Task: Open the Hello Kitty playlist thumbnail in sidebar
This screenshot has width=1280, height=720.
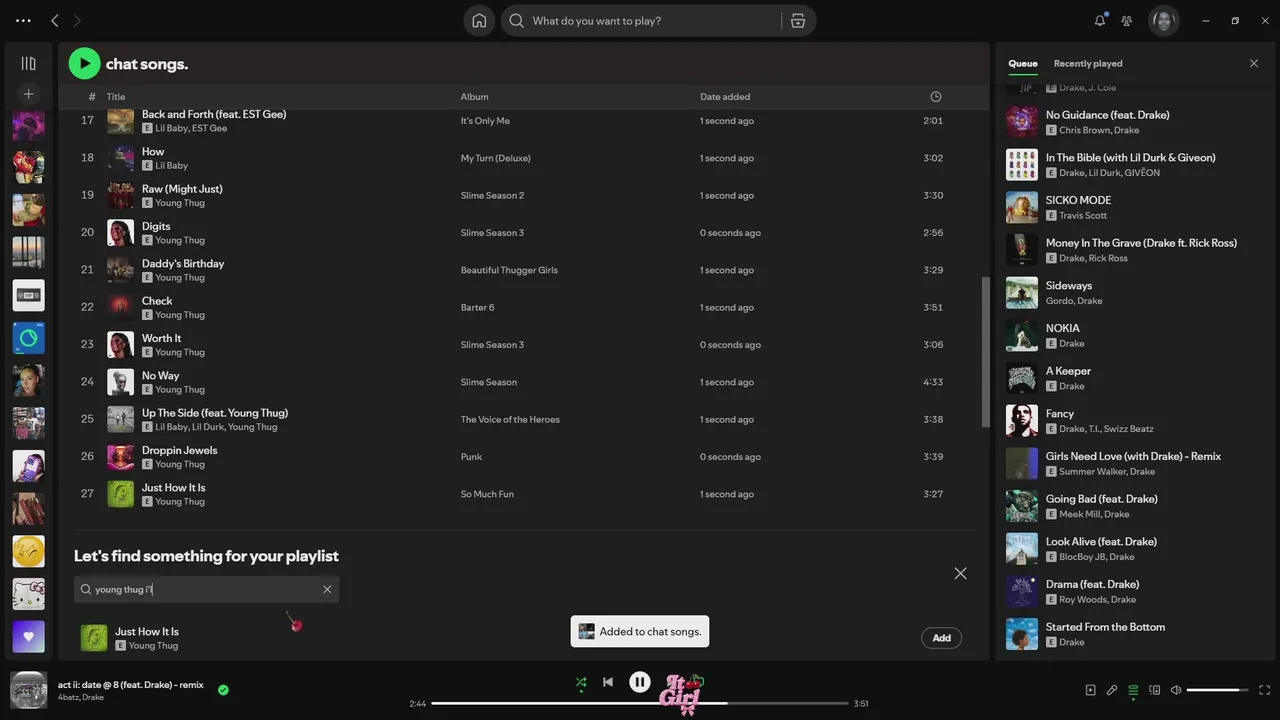Action: point(28,594)
